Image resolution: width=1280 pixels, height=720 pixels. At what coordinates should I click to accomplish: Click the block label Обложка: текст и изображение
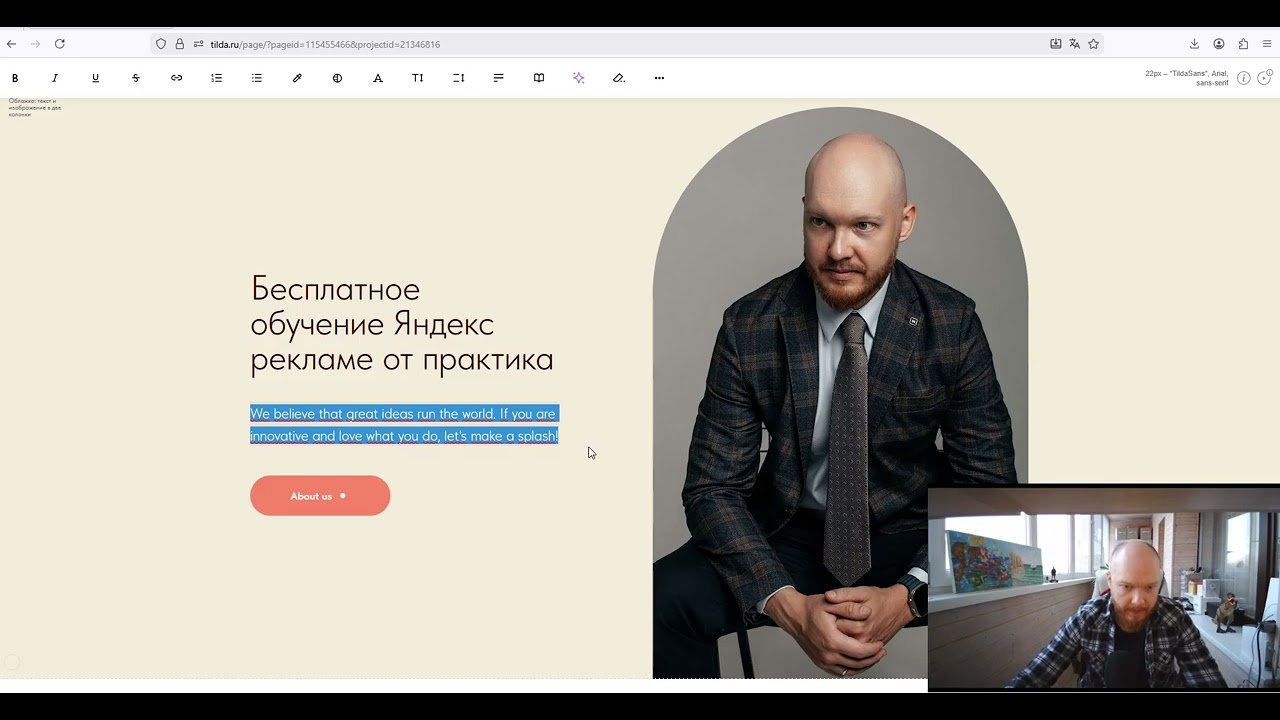tap(35, 108)
